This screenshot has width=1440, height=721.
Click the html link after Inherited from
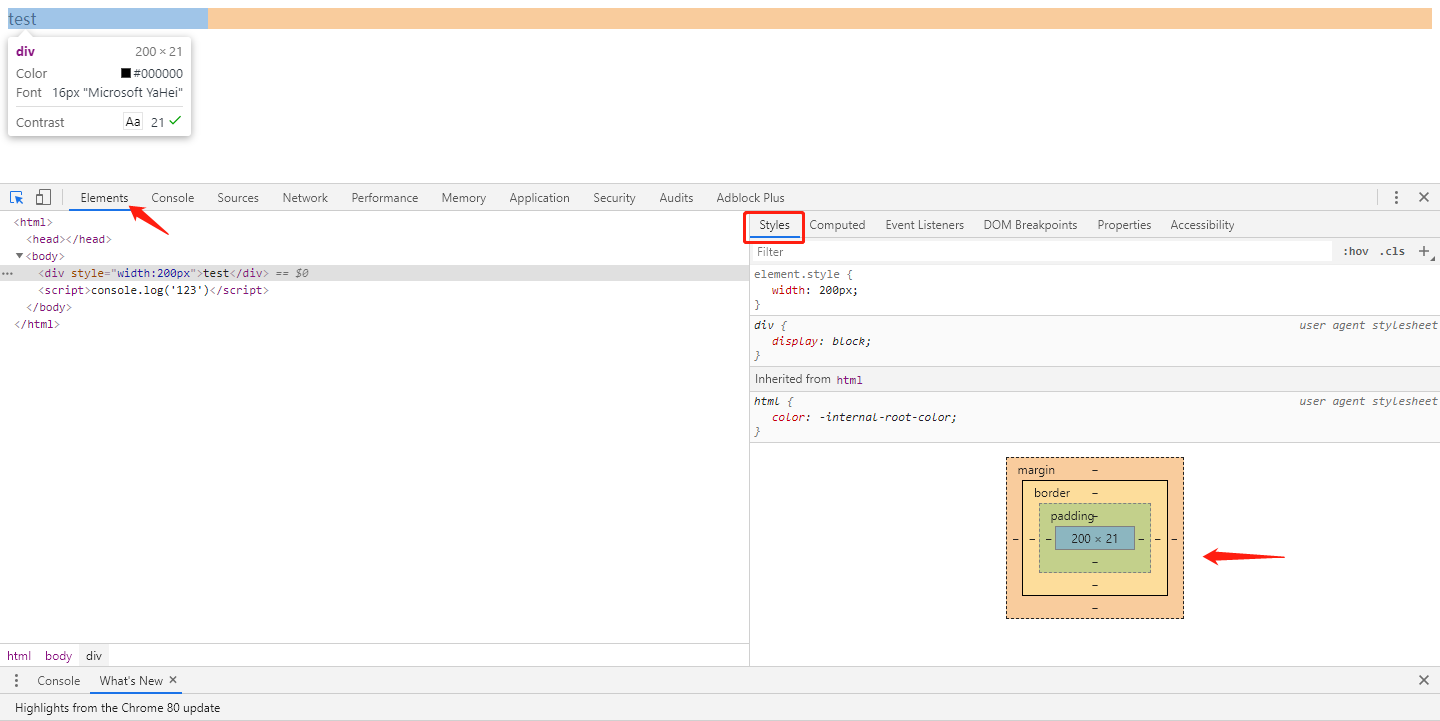pos(849,379)
